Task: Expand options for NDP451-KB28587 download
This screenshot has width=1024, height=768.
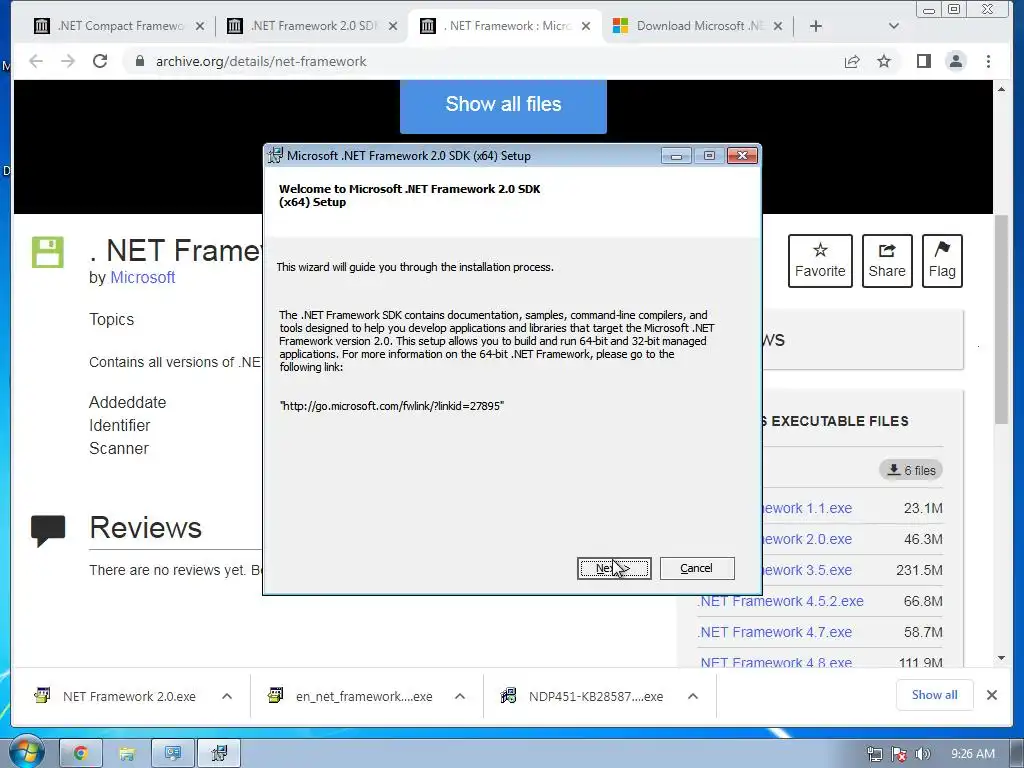Action: (x=693, y=696)
